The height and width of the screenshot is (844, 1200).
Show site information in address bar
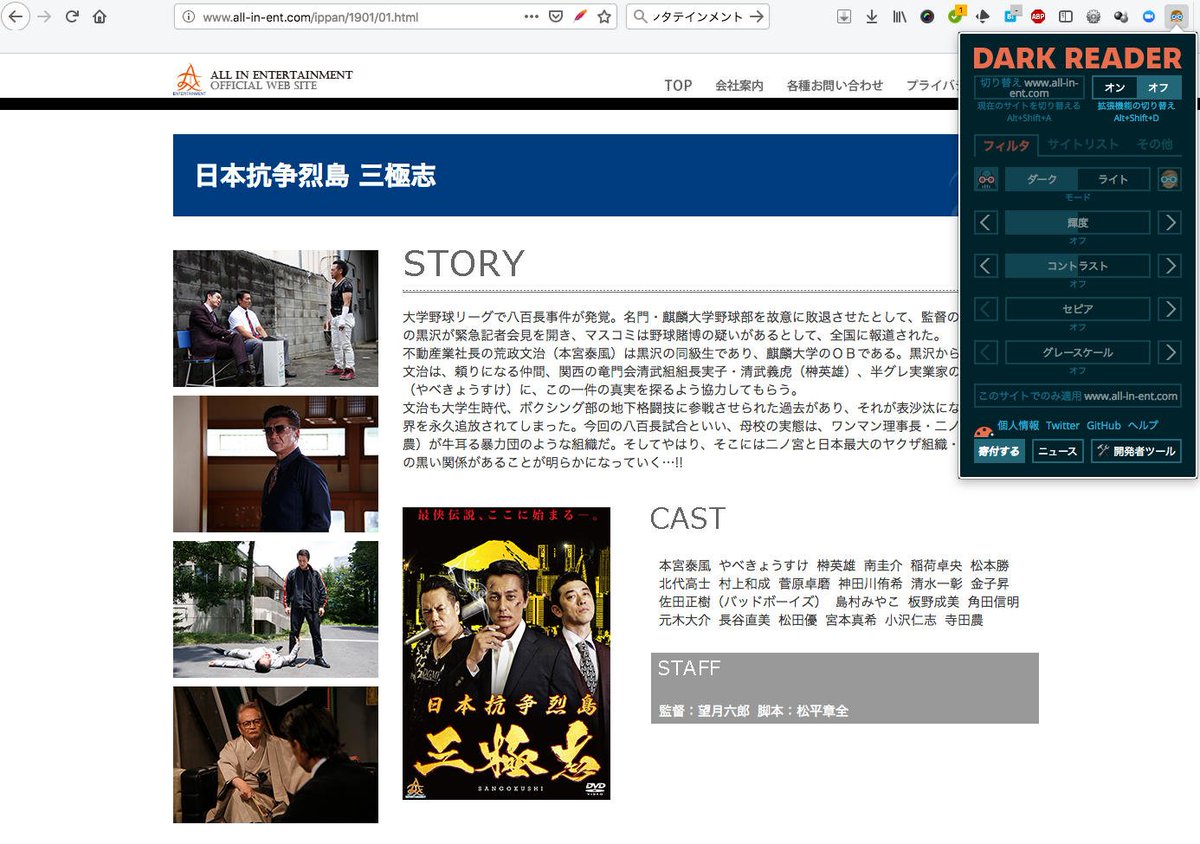[x=187, y=17]
